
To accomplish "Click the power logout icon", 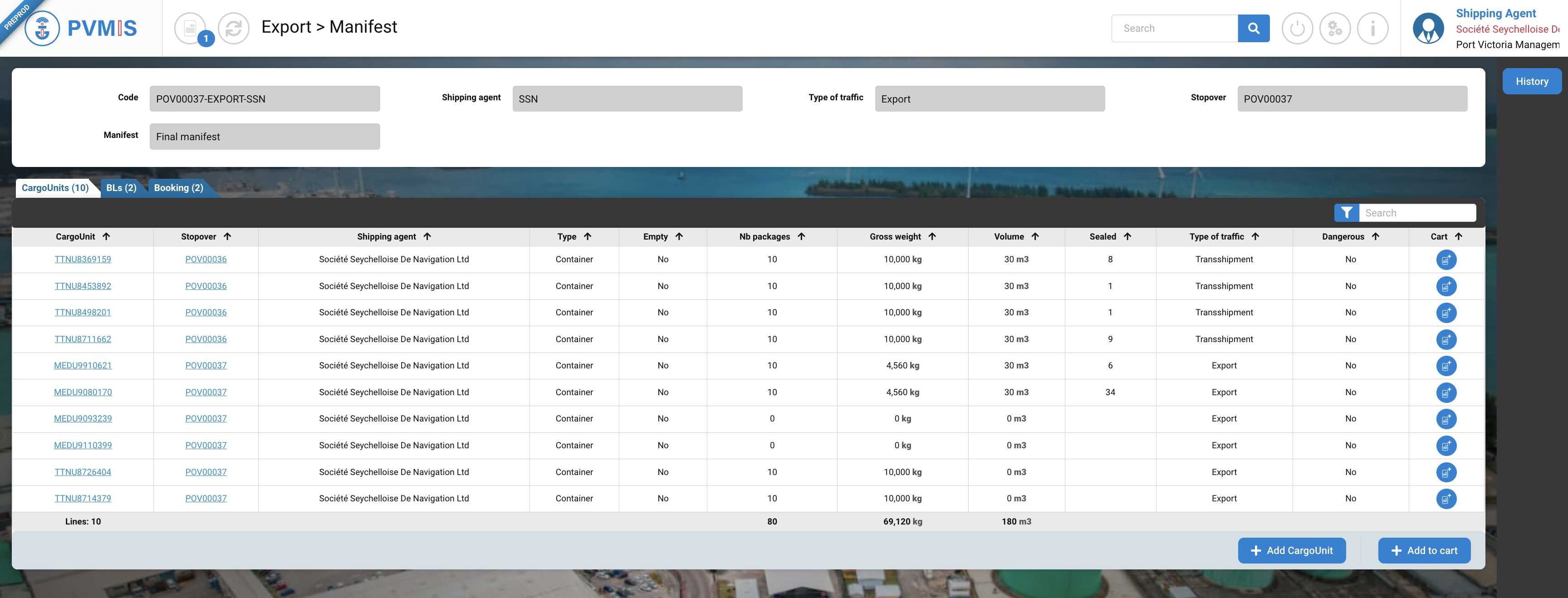I will [x=1297, y=28].
